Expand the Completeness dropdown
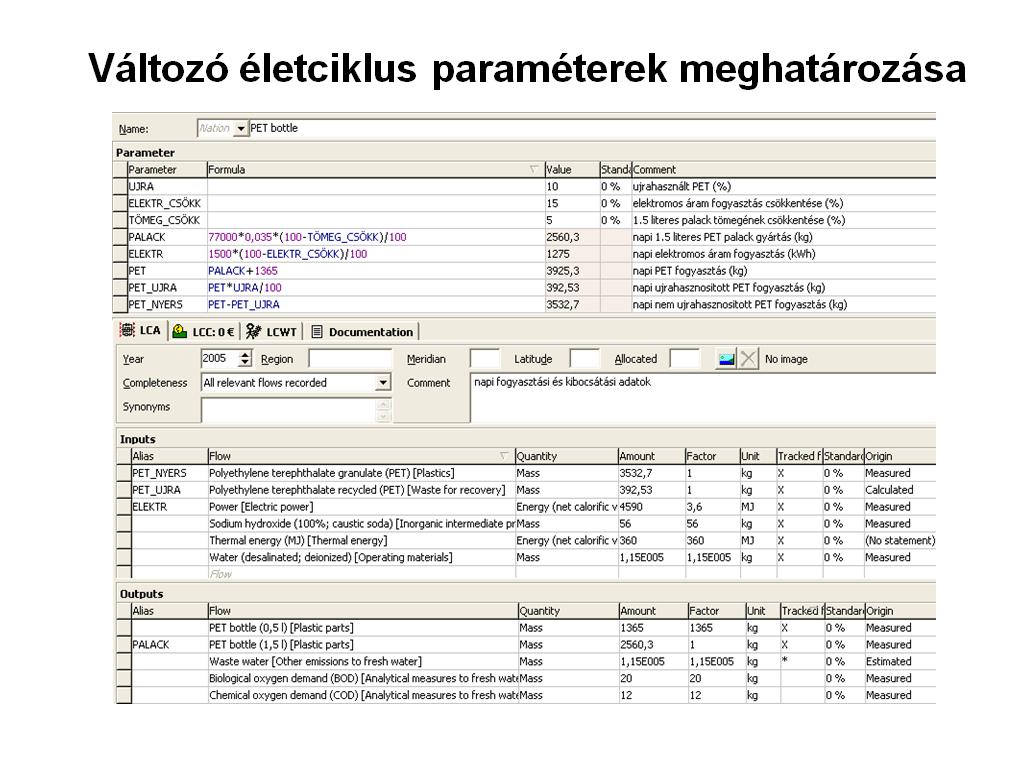Viewport: 1024px width, 768px height. click(383, 383)
